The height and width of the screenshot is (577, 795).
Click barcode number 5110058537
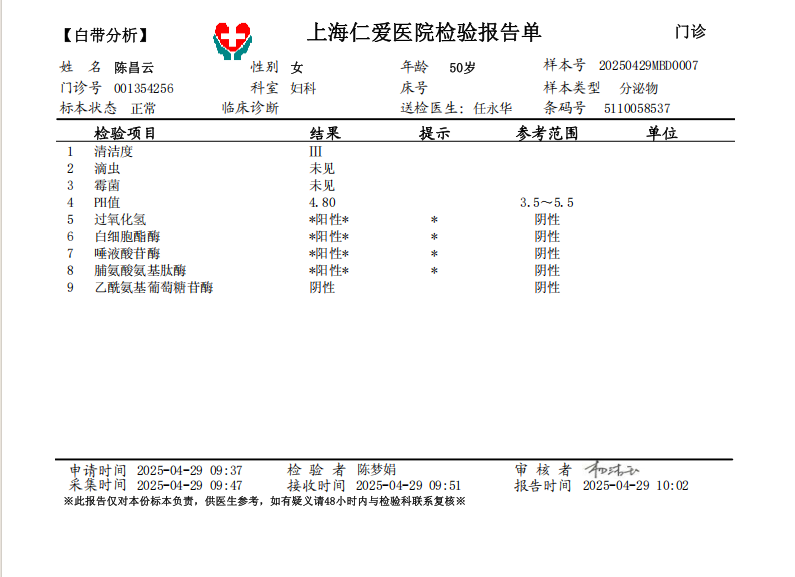point(637,109)
